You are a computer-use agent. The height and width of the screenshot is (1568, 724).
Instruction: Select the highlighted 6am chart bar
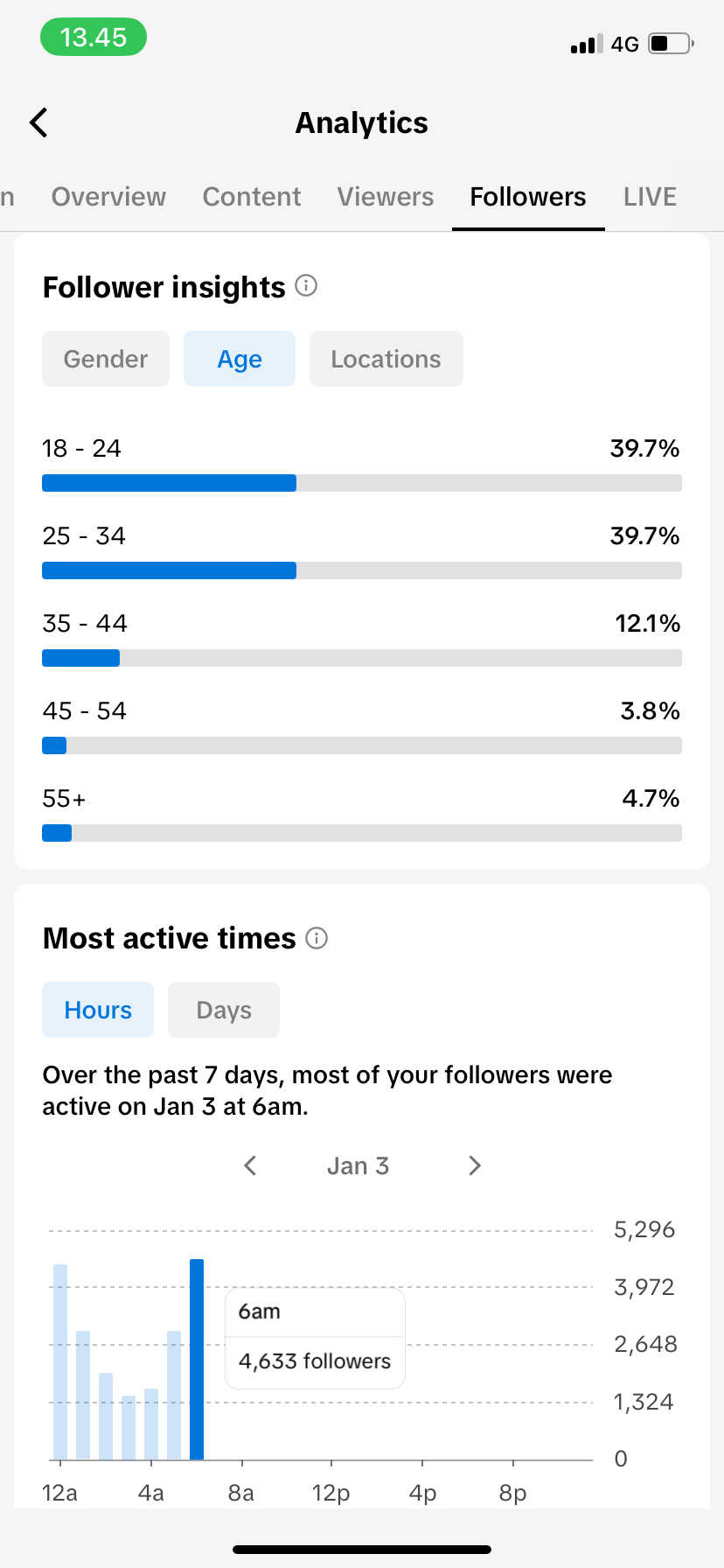point(197,1359)
